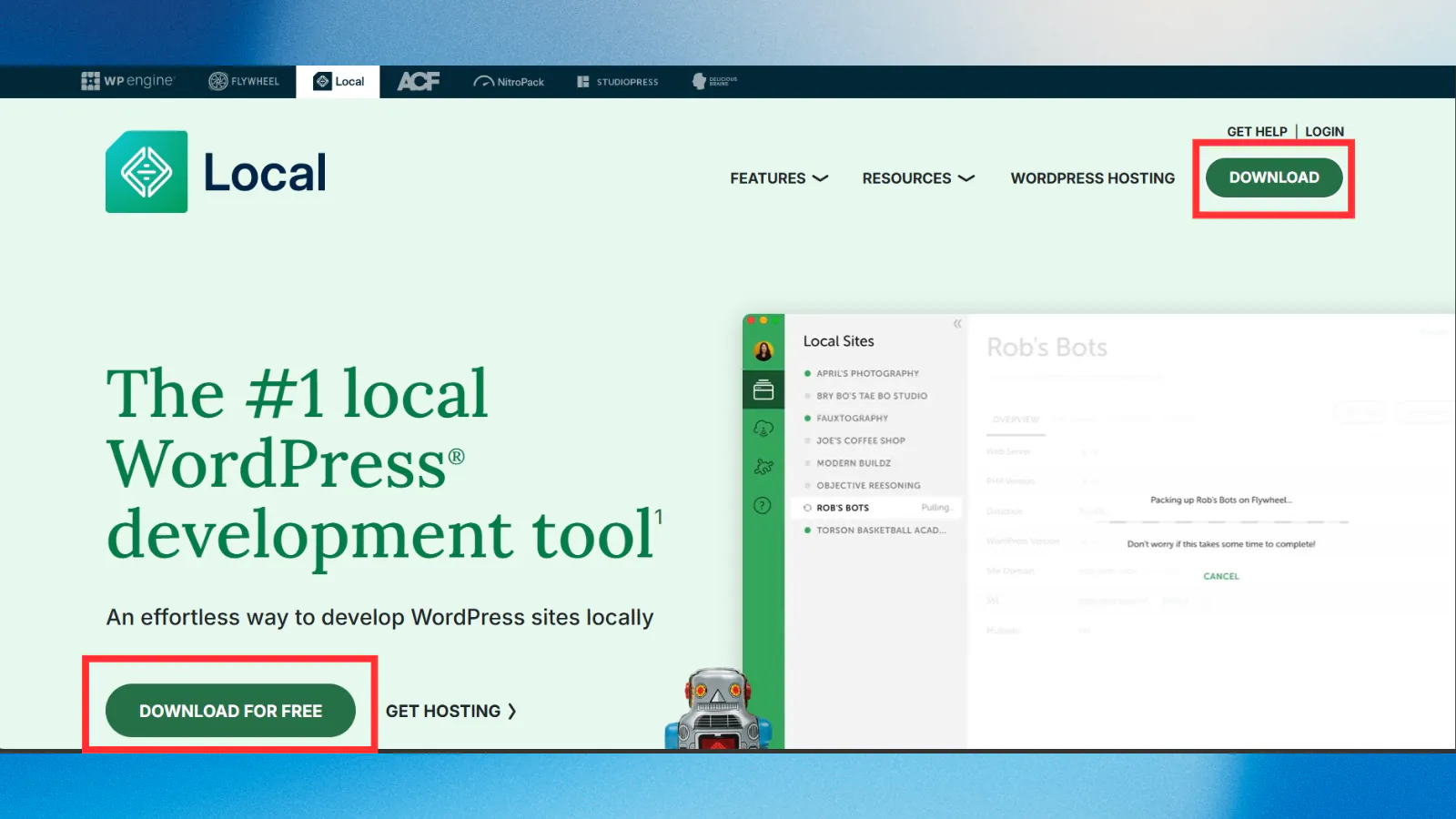Click the robot mascot image
This screenshot has height=819, width=1456.
point(718,709)
